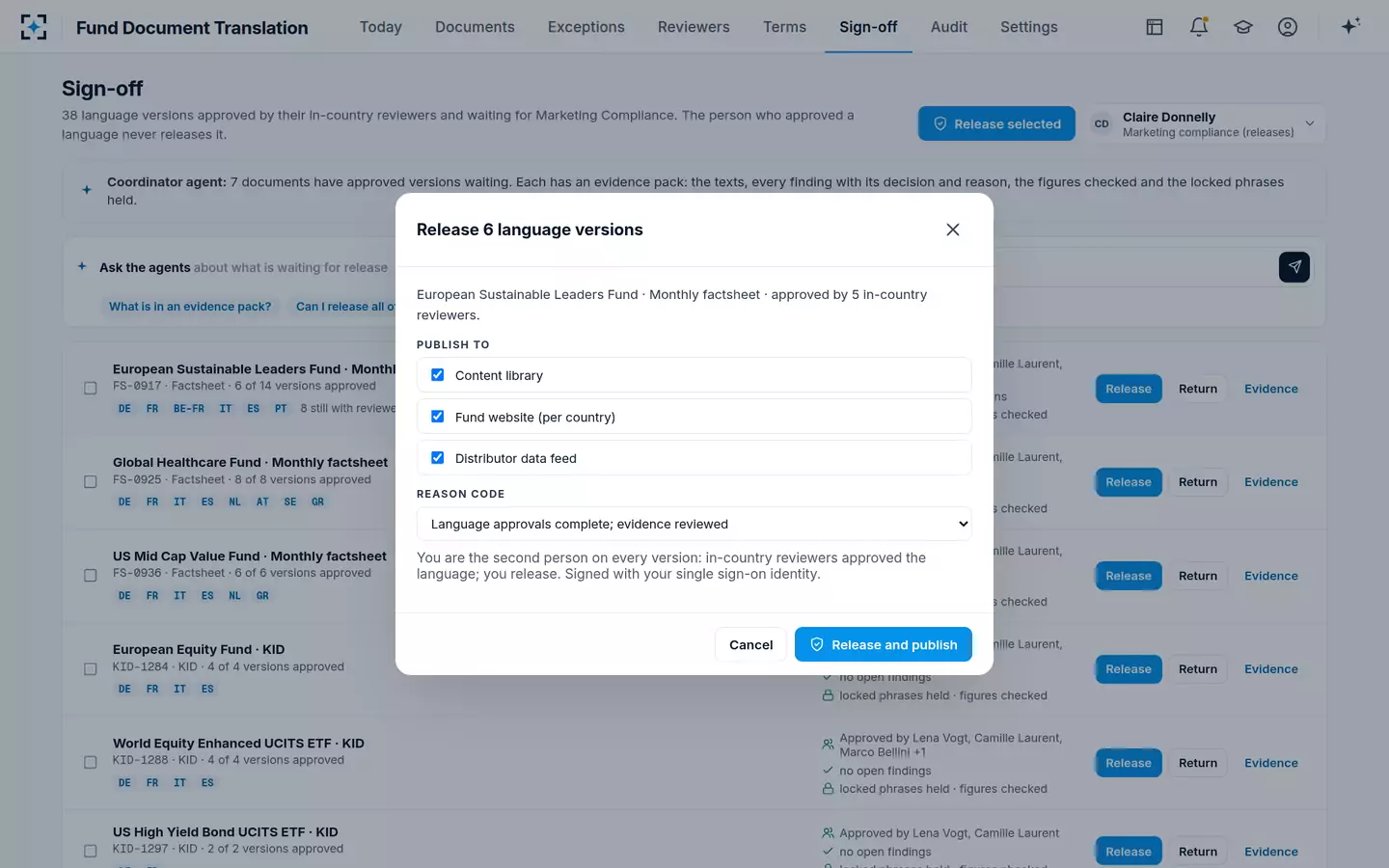Select the US High Yield Bond UCITS ETF checkbox
1389x868 pixels.
91,852
